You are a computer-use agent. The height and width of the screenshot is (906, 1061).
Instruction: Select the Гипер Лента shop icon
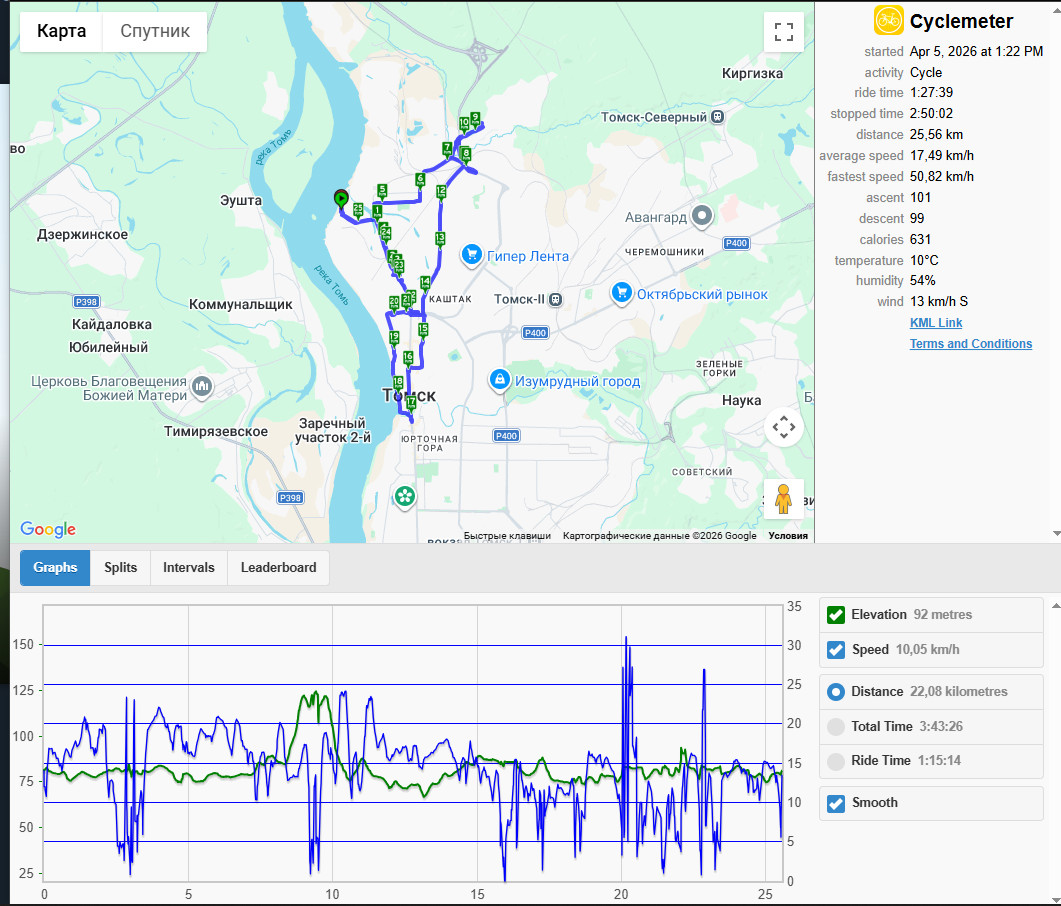(x=472, y=256)
